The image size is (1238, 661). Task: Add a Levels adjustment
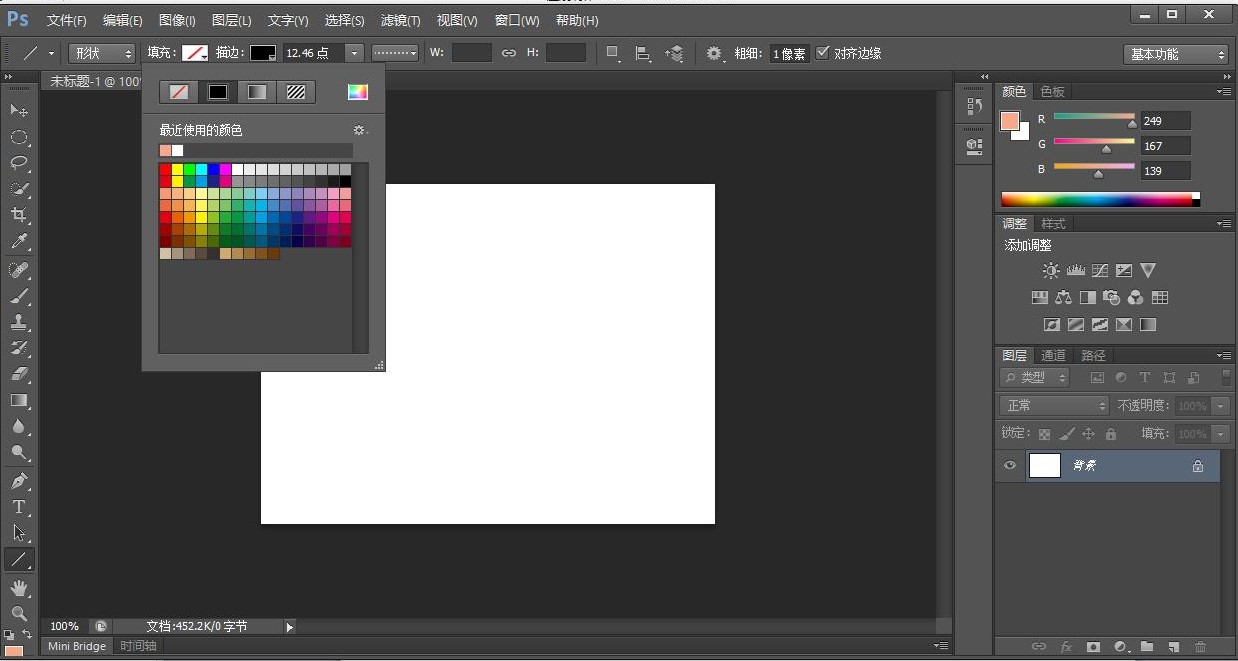click(1076, 270)
